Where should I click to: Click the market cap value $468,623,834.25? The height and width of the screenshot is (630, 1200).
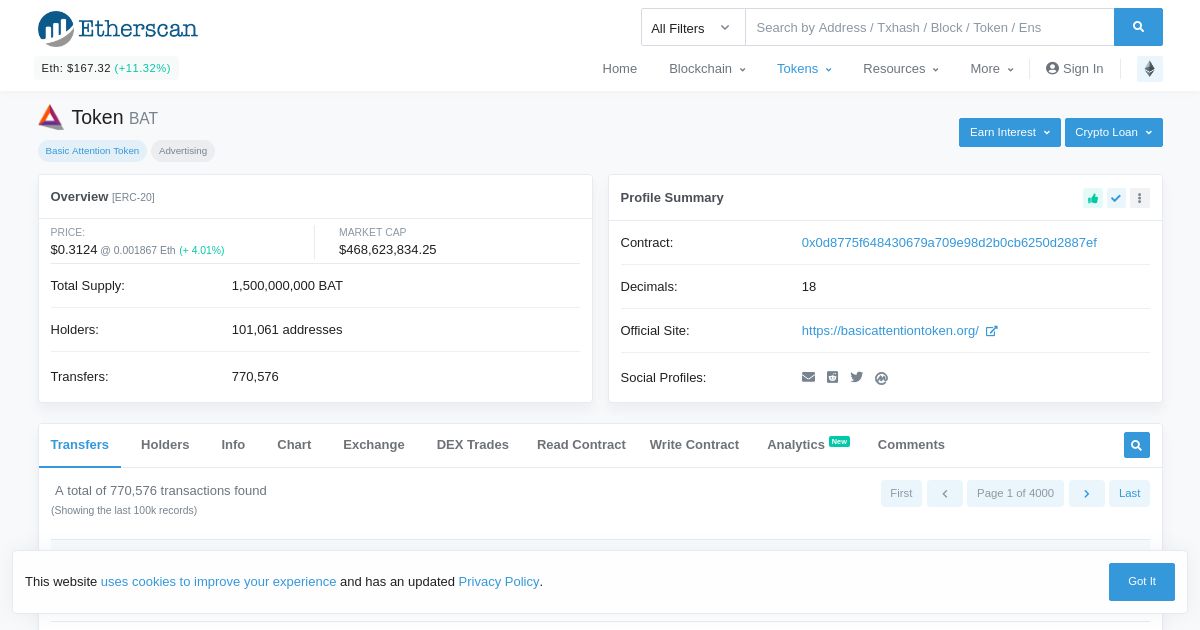coord(388,250)
